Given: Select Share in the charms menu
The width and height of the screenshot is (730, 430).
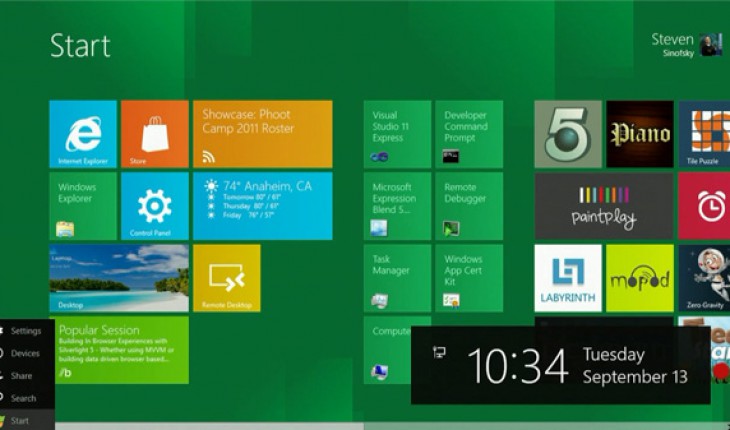Looking at the screenshot, I should tap(27, 376).
